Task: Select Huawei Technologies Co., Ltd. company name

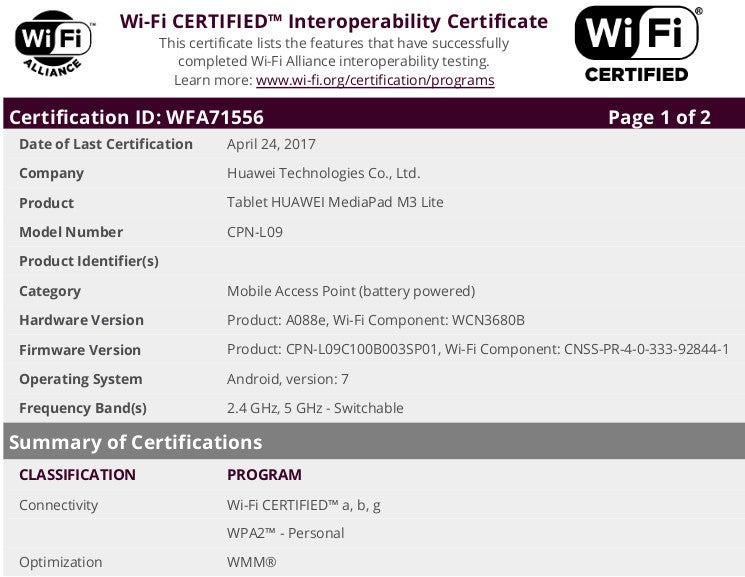Action: coord(324,173)
